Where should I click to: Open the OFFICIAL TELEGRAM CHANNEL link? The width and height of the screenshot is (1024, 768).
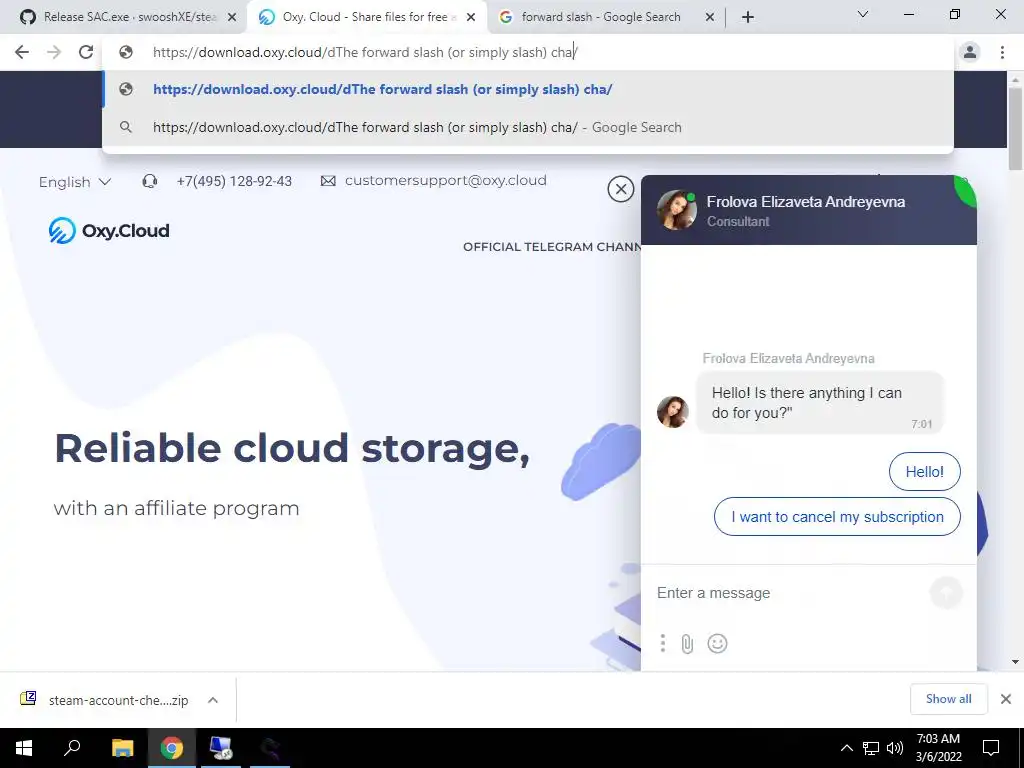click(x=552, y=247)
